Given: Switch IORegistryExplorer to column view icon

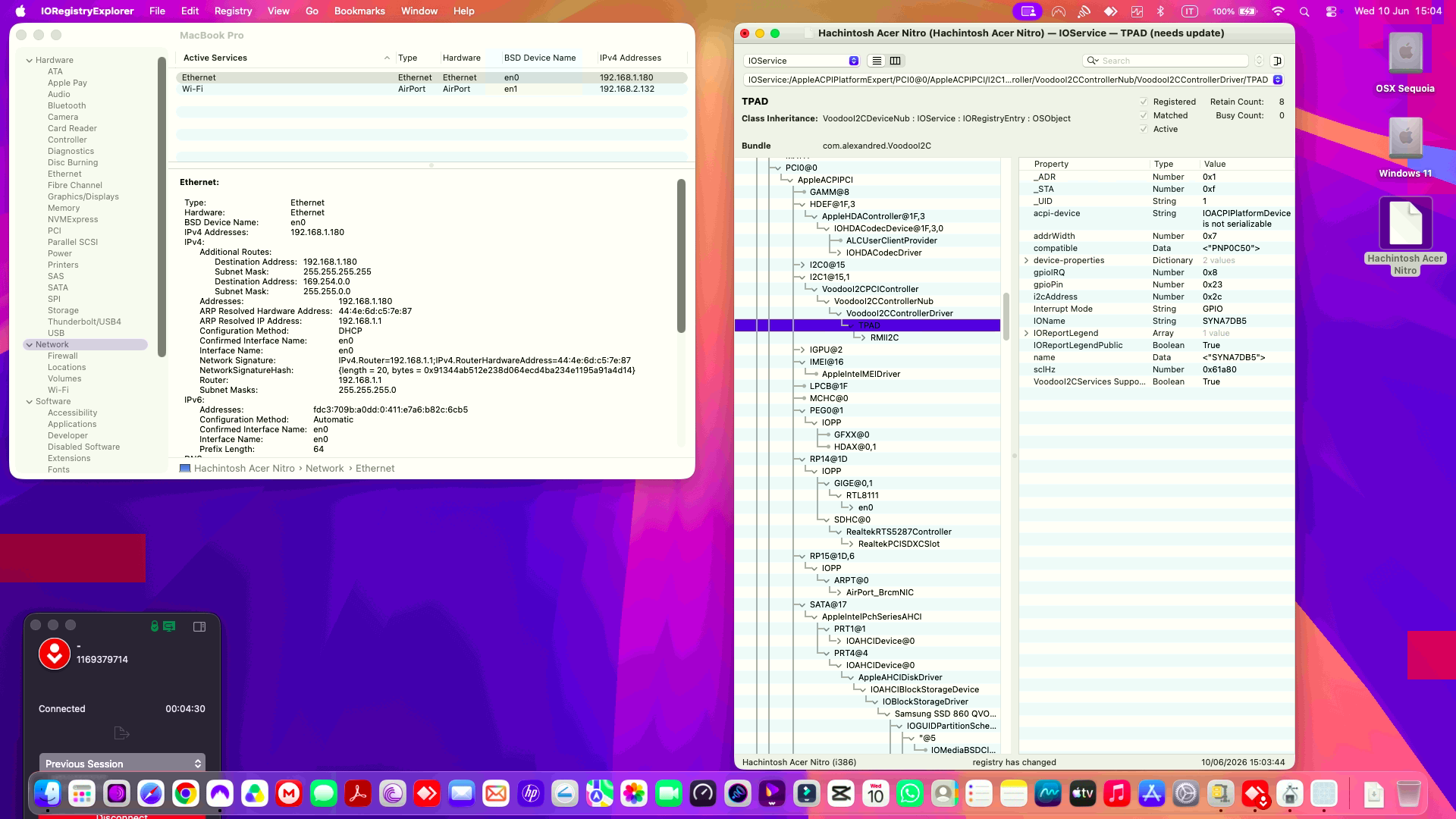Looking at the screenshot, I should 895,61.
